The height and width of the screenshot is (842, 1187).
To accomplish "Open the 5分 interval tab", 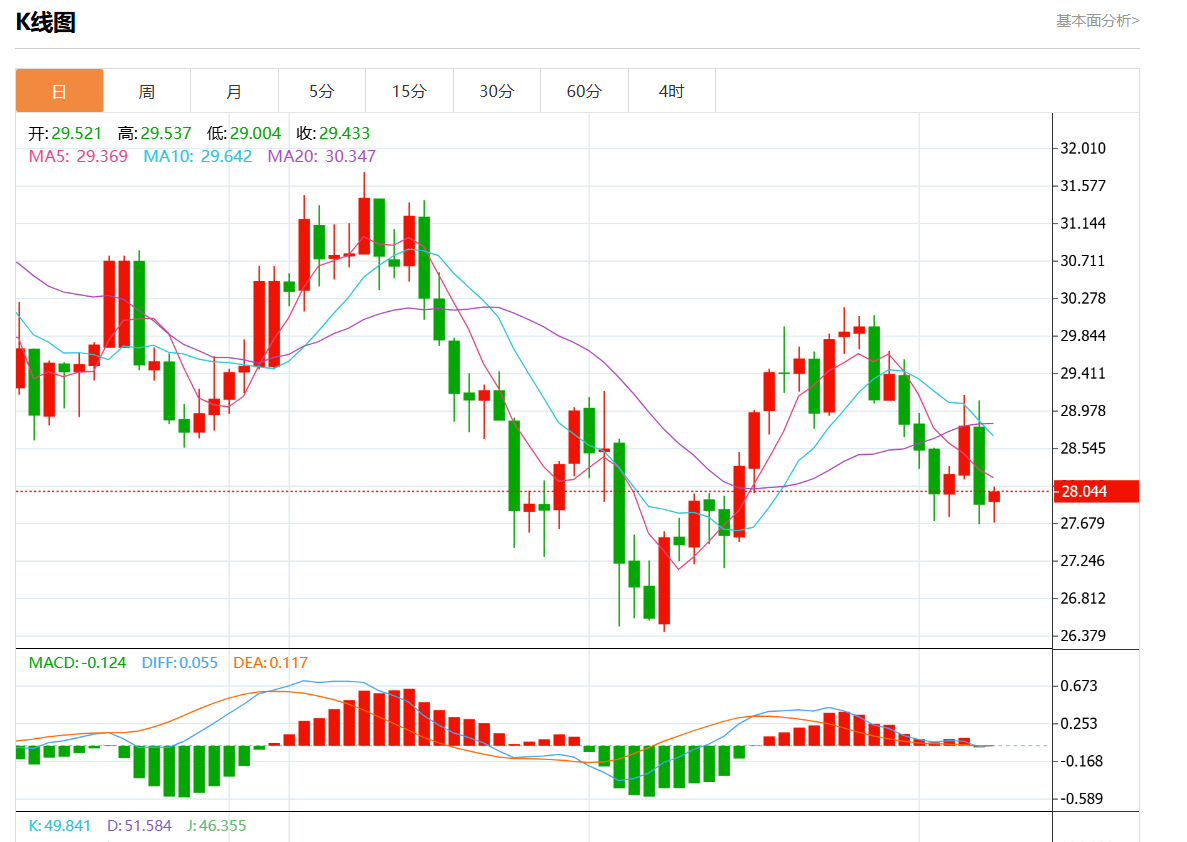I will tap(322, 91).
